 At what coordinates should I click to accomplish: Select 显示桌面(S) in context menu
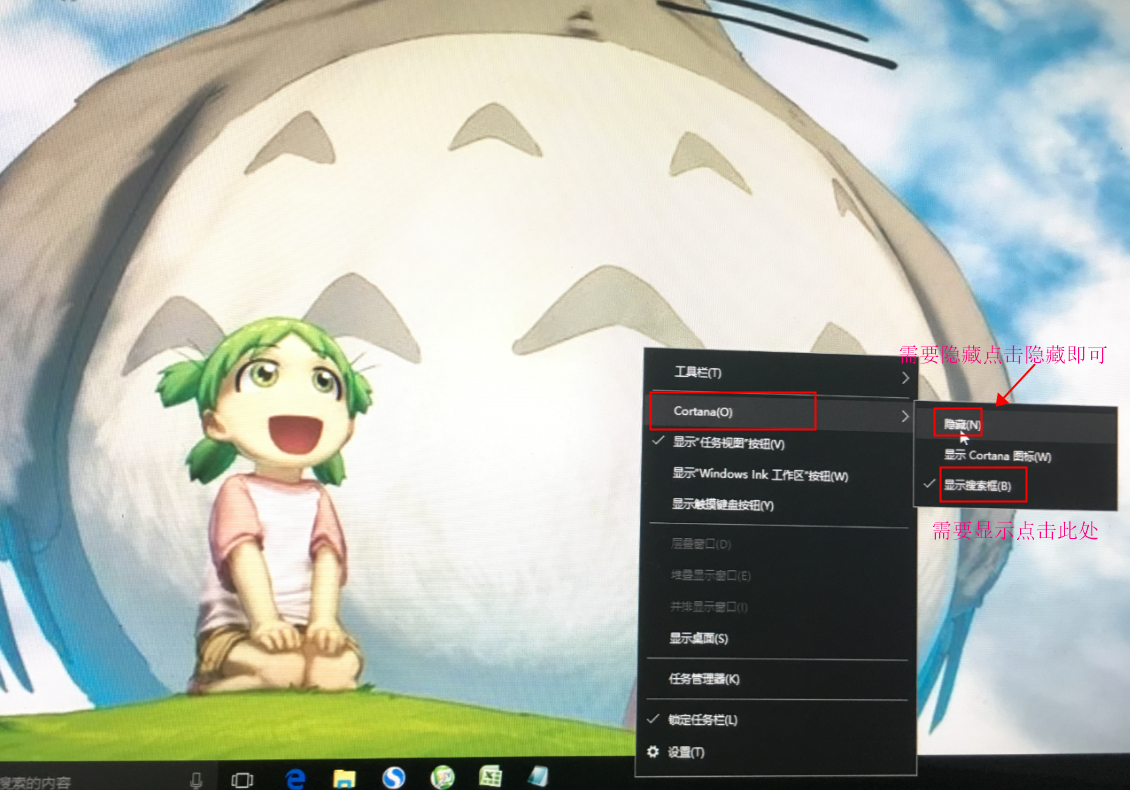click(x=778, y=639)
